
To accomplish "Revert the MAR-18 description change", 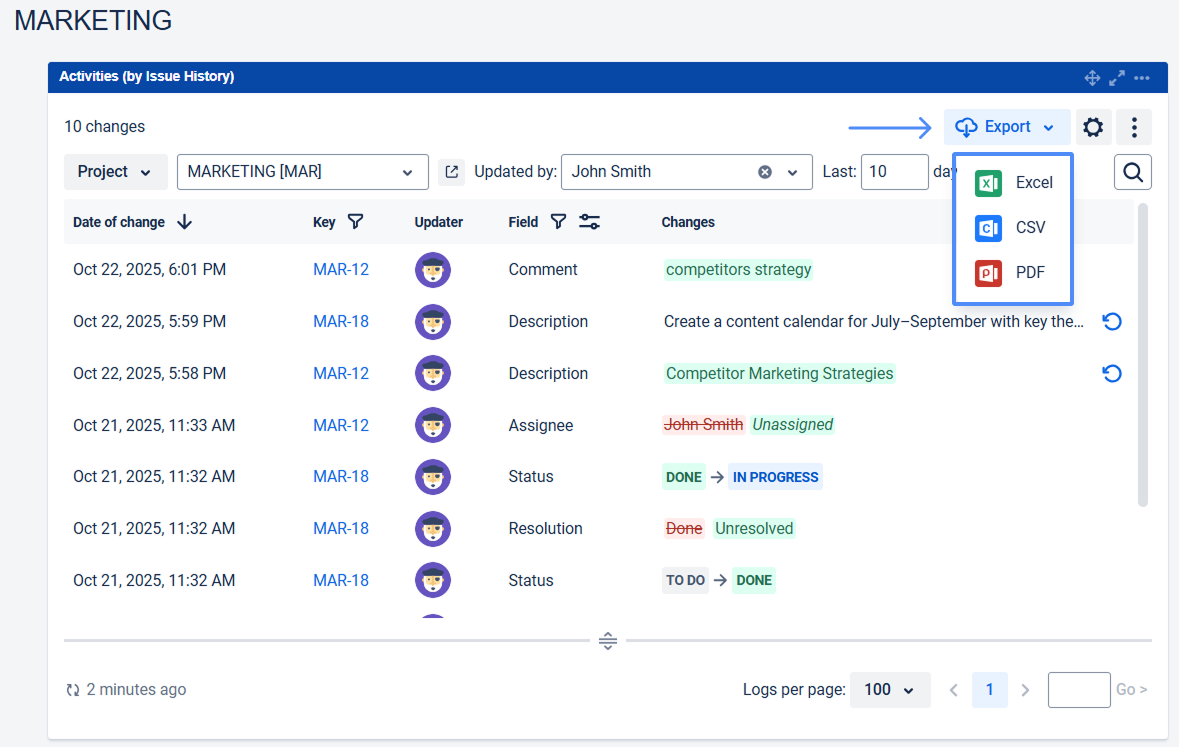I will 1111,322.
